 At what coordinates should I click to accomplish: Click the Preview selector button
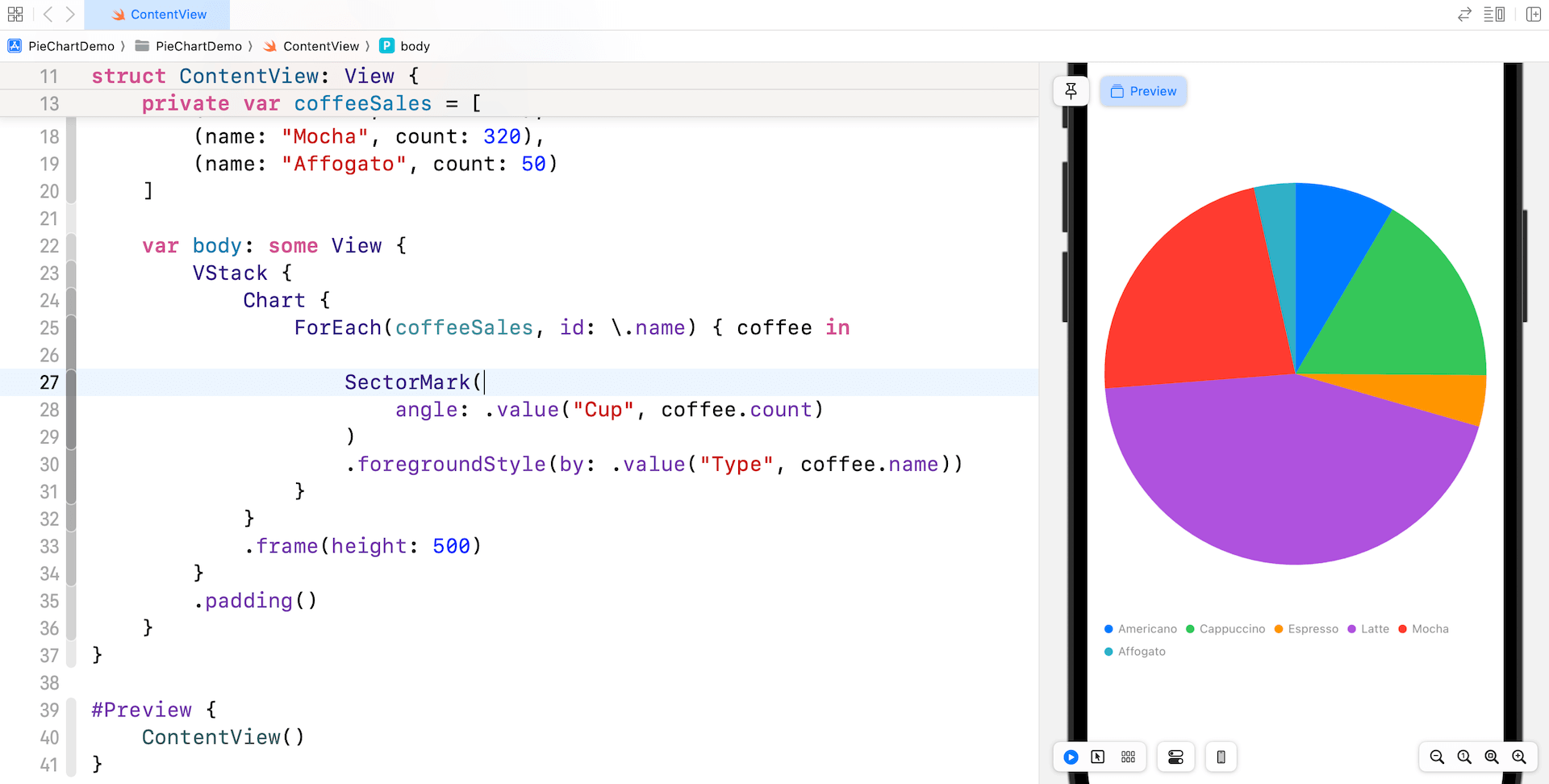1143,91
